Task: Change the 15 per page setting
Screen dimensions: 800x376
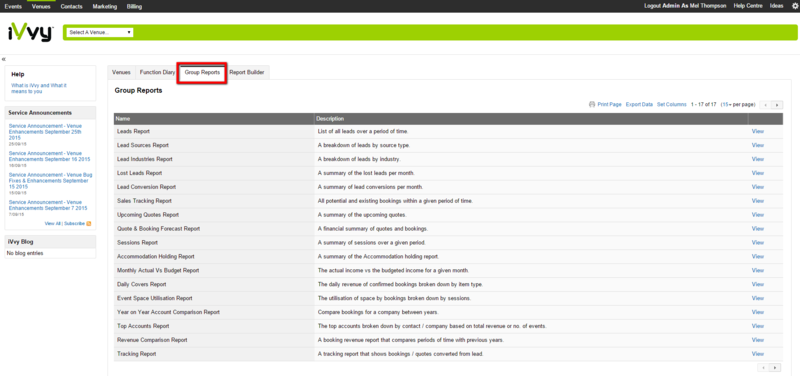Action: pyautogui.click(x=727, y=104)
